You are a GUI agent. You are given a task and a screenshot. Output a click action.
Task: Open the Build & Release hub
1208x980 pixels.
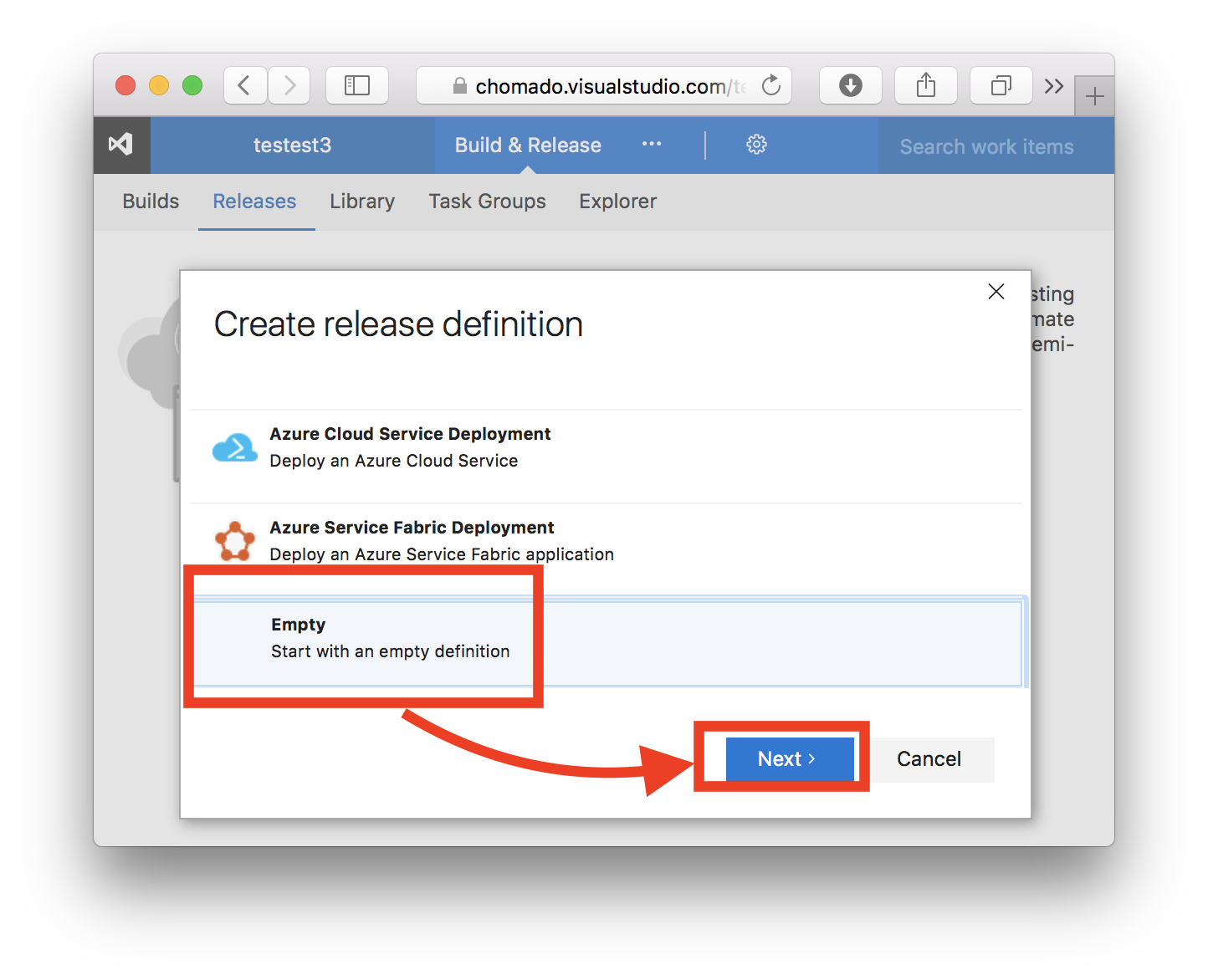(528, 145)
